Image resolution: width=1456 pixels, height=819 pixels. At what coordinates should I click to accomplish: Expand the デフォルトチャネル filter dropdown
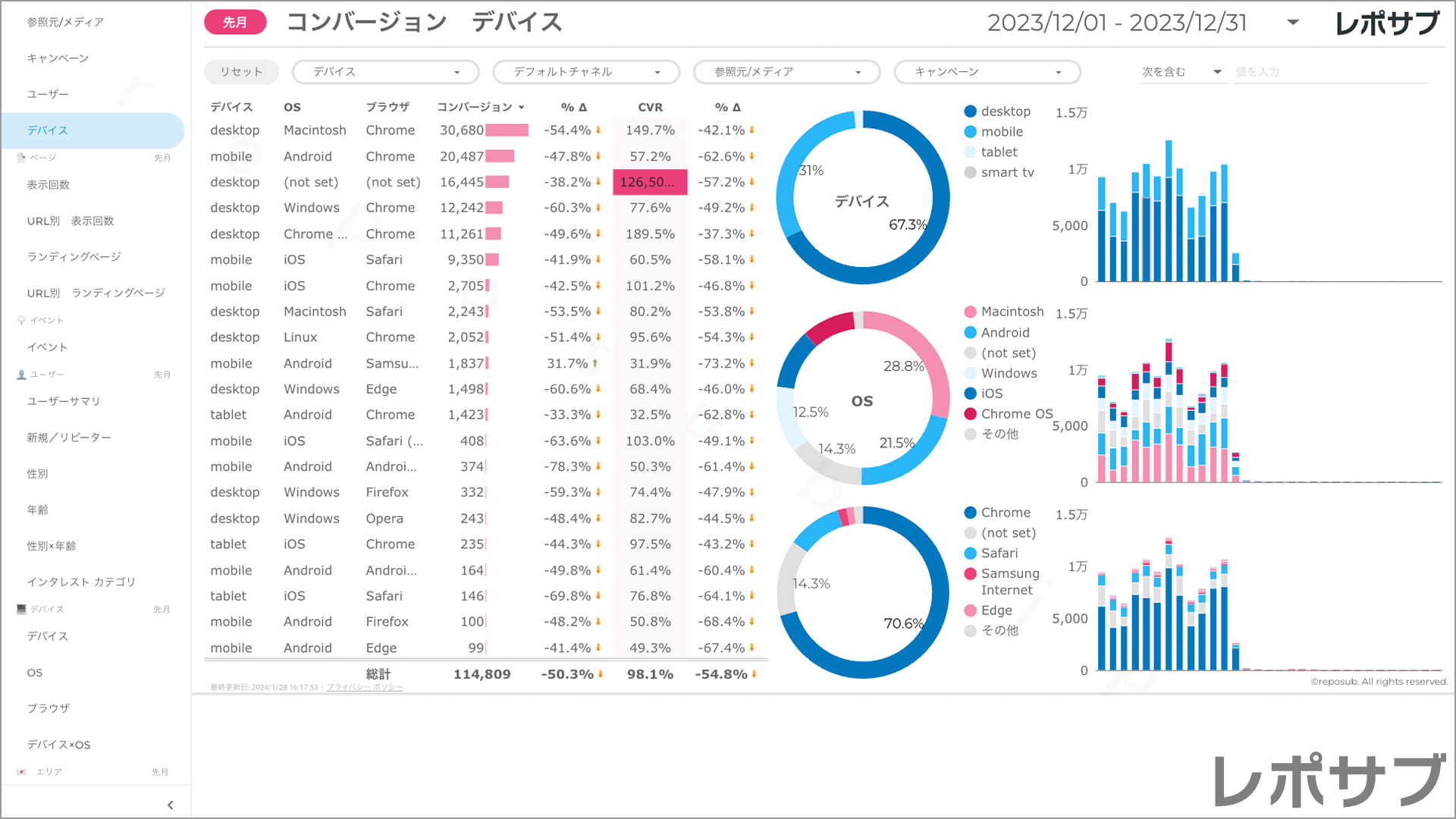click(585, 72)
